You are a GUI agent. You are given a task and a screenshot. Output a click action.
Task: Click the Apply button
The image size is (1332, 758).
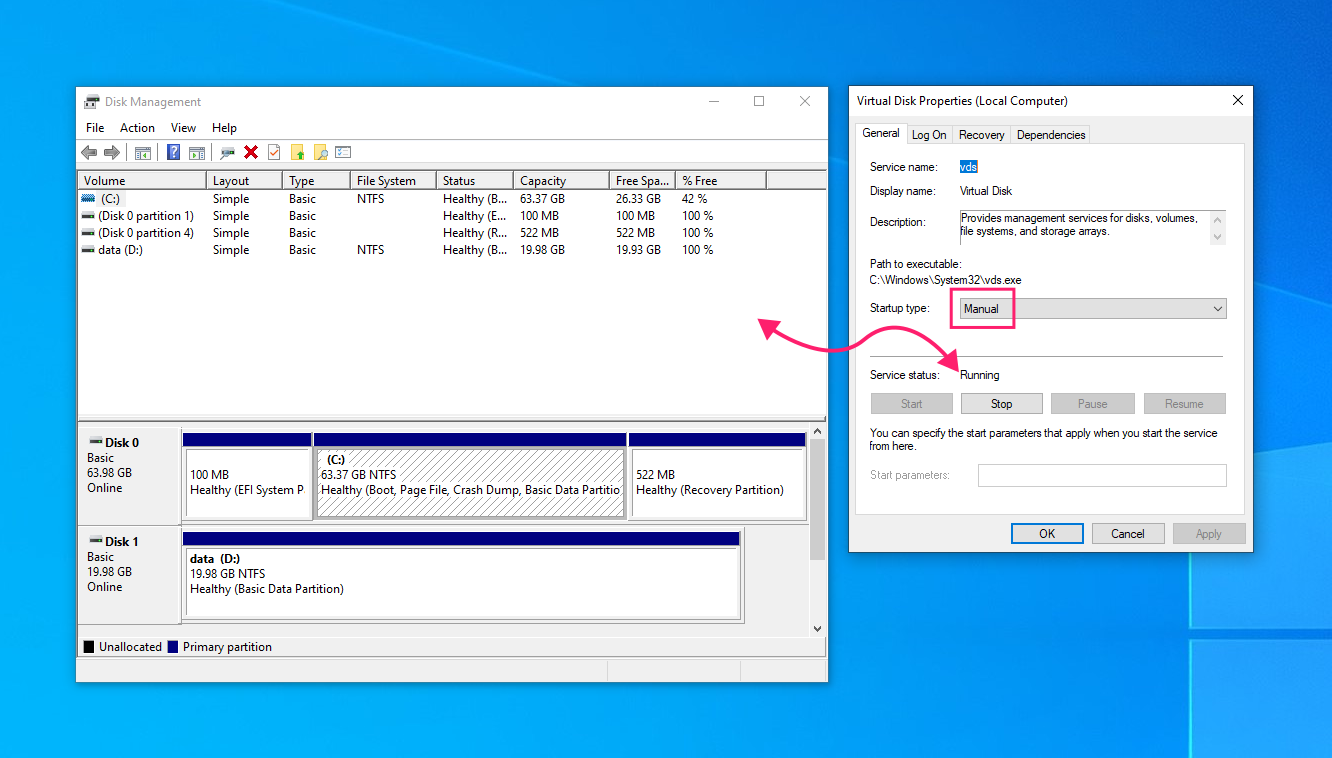[x=1209, y=534]
